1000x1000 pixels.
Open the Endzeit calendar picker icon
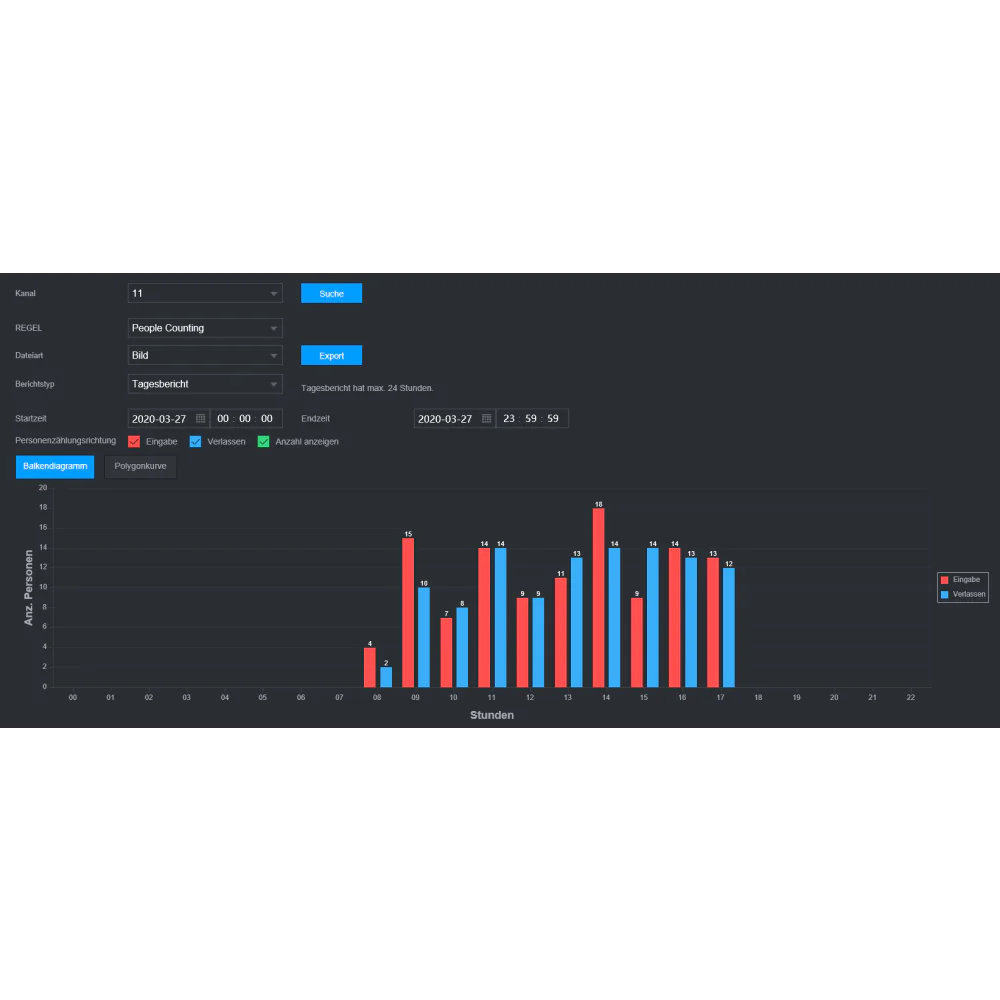(486, 419)
